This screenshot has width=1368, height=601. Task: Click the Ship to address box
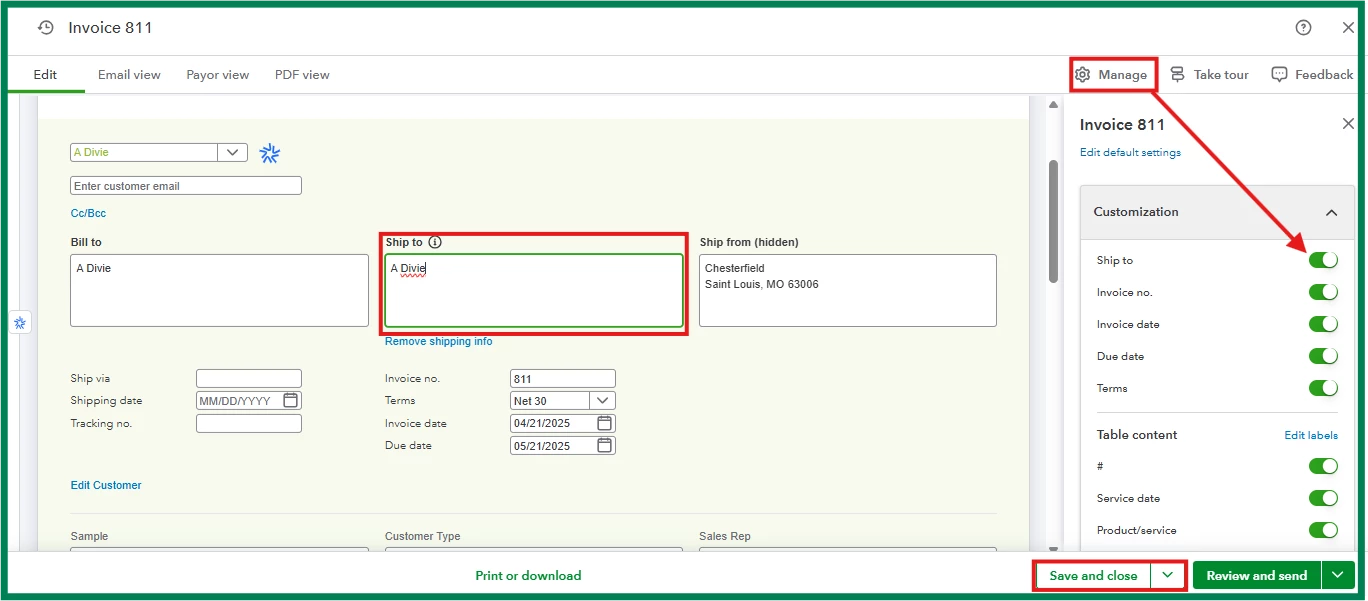(x=534, y=290)
